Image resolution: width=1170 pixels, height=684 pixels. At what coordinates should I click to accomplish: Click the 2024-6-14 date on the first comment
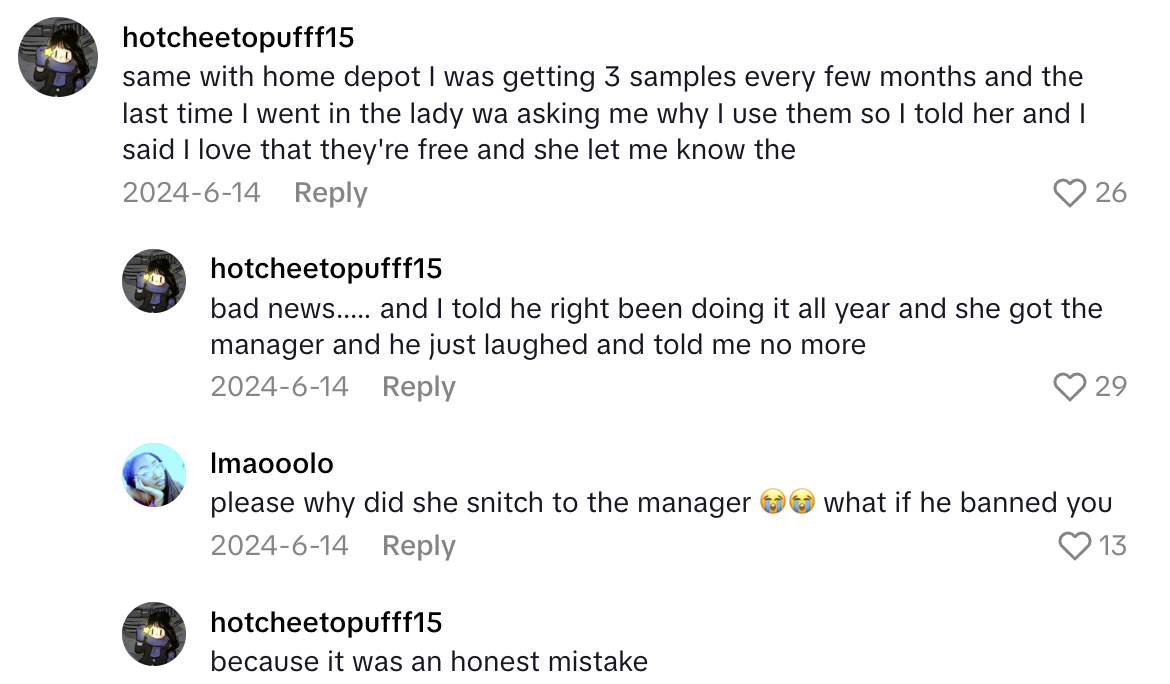click(x=190, y=192)
